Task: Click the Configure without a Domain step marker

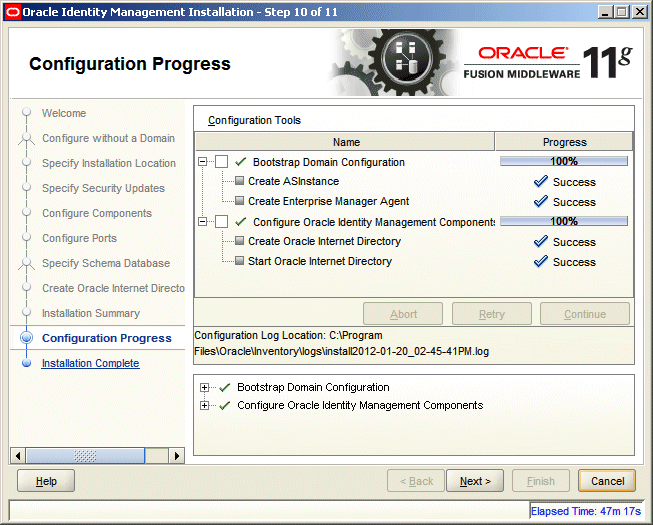Action: [27, 138]
